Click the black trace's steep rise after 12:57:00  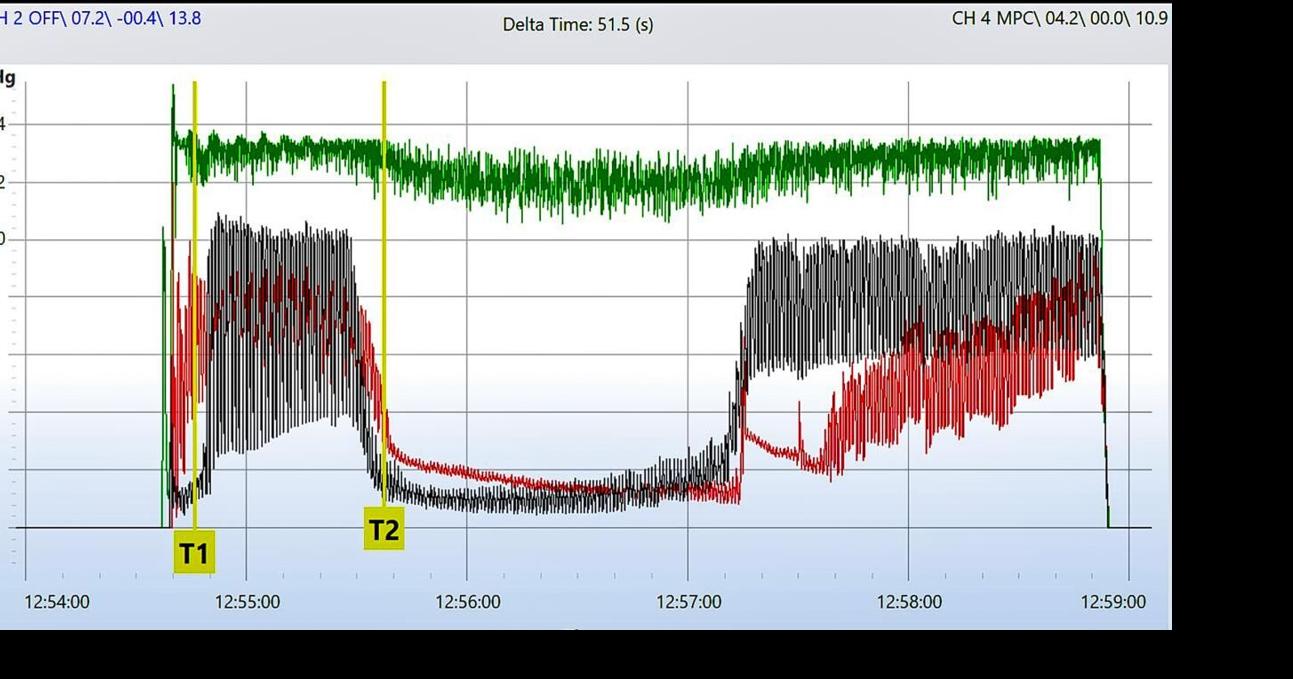tap(745, 320)
